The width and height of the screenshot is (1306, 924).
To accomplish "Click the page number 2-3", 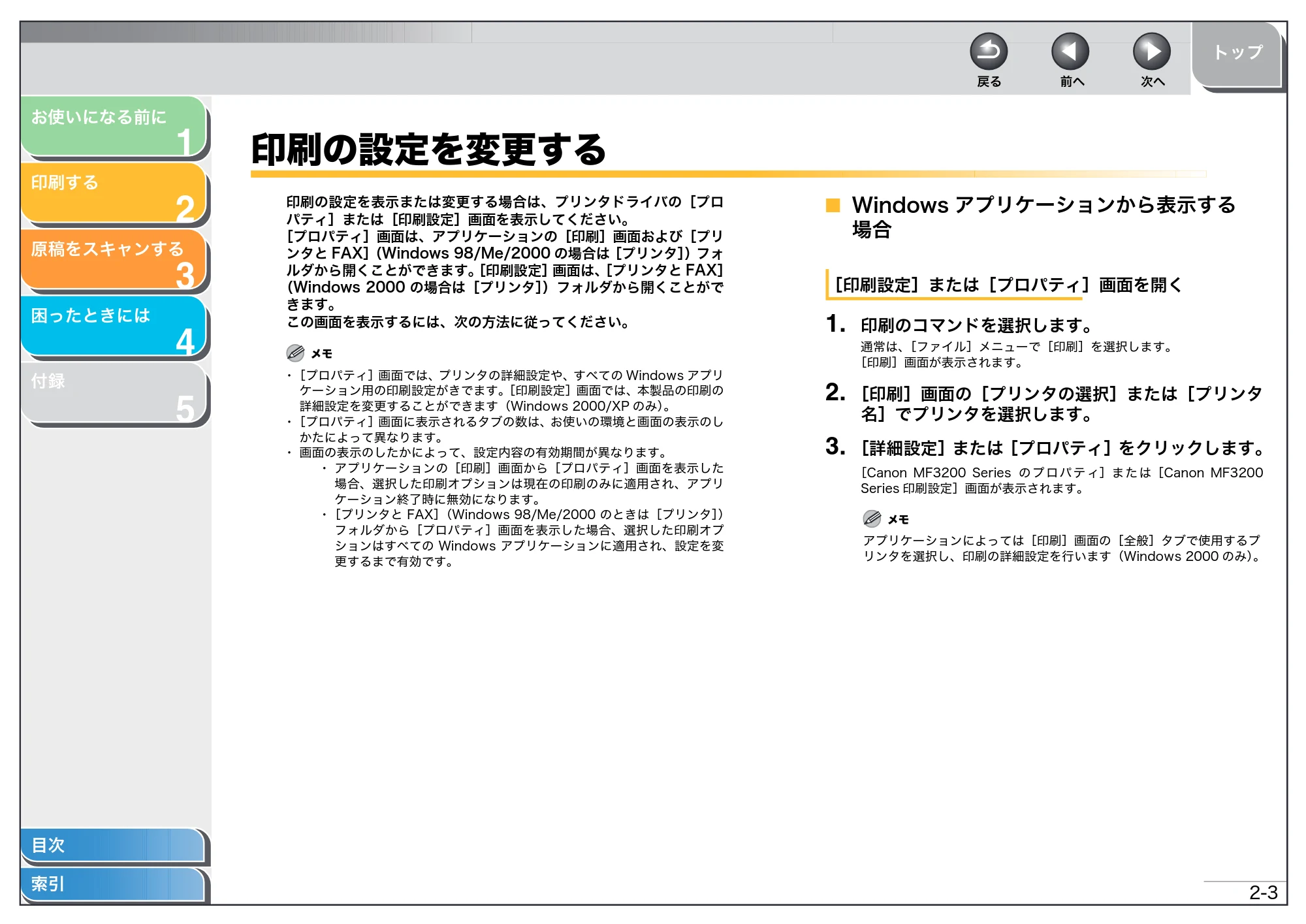I will [1263, 893].
